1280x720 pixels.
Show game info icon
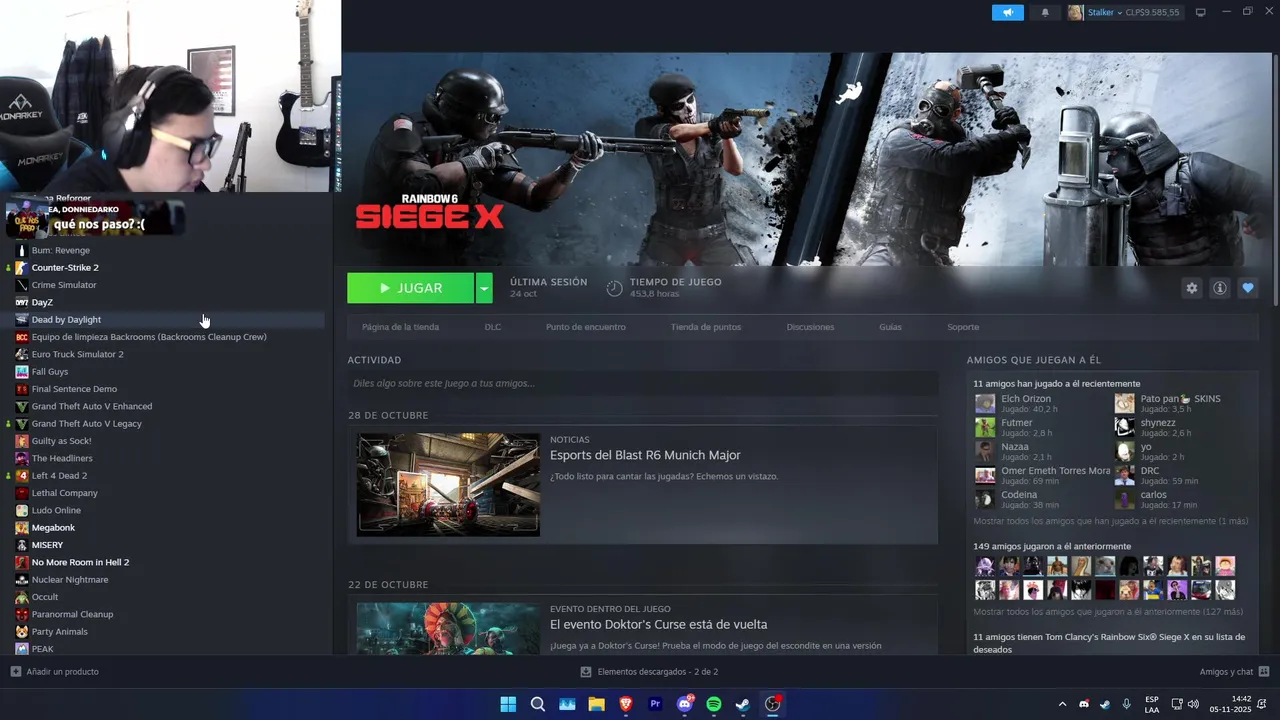click(1219, 288)
